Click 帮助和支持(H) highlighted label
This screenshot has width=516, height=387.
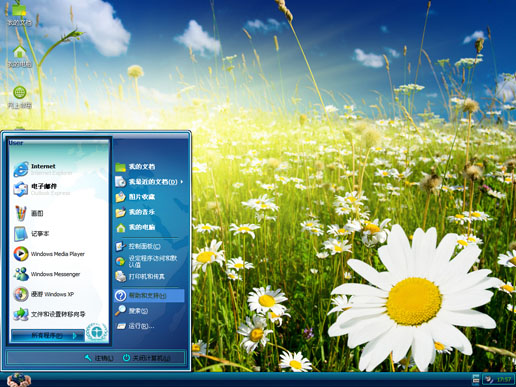pyautogui.click(x=148, y=296)
